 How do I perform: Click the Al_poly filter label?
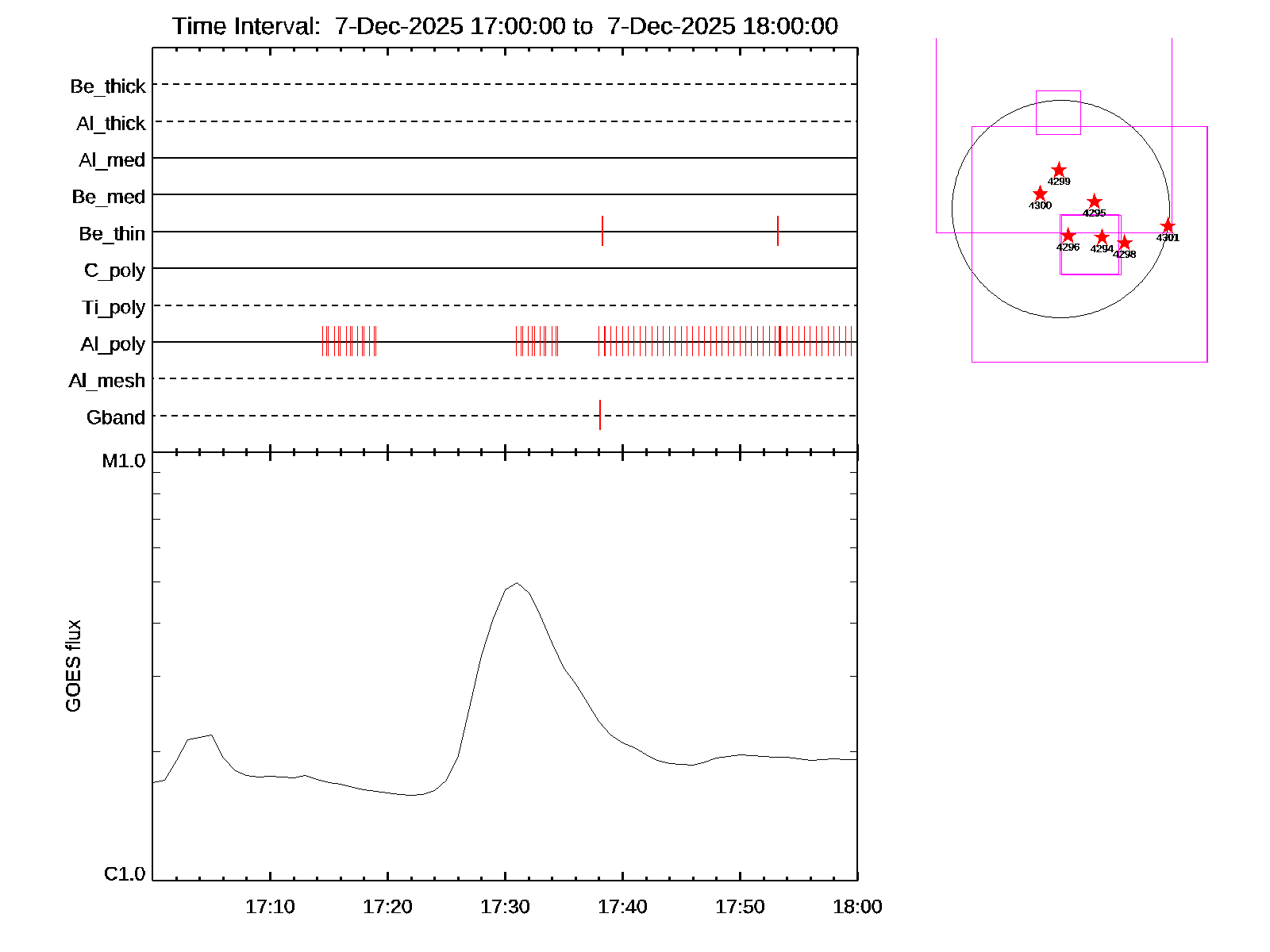(x=113, y=344)
